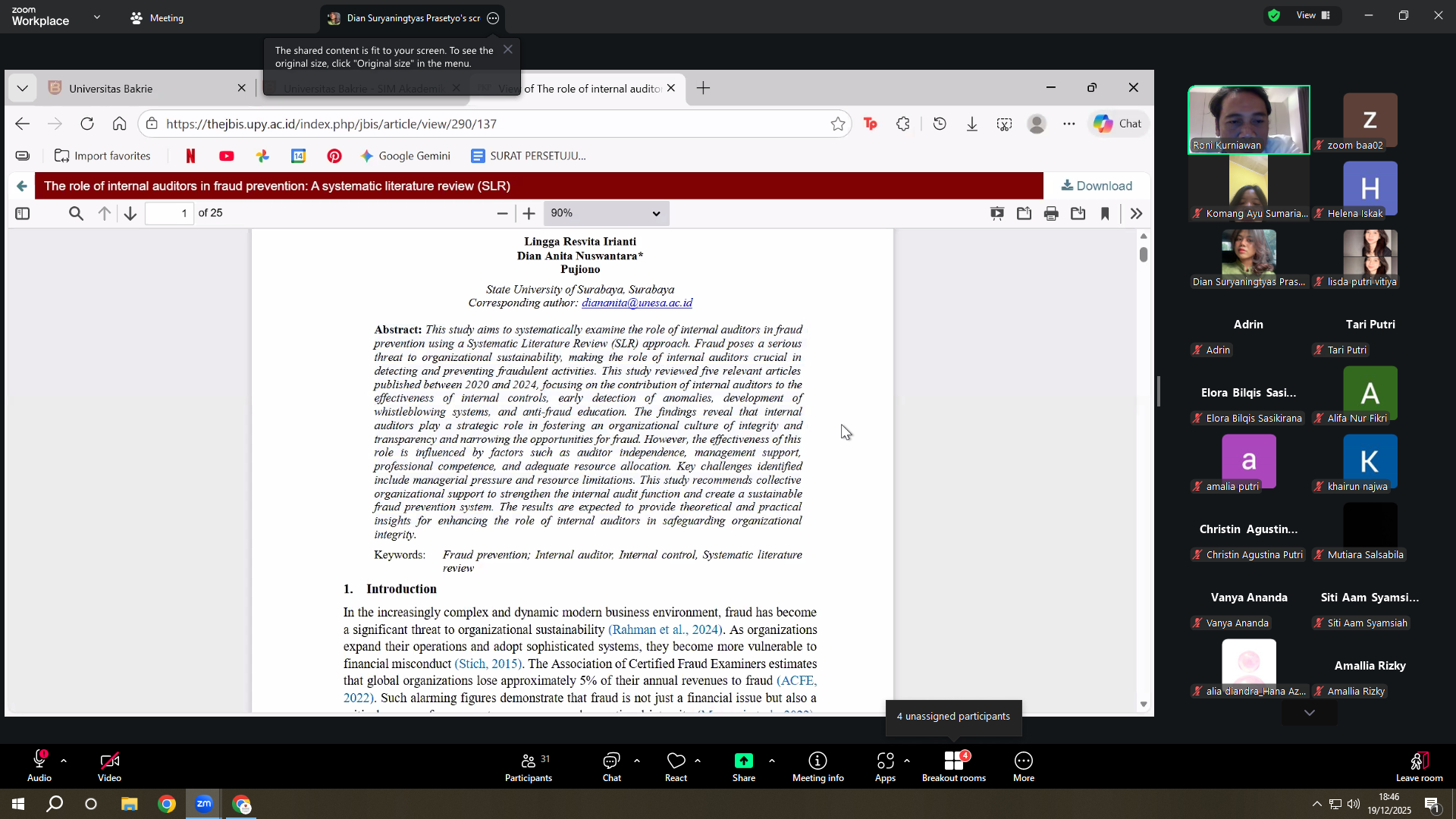Image resolution: width=1456 pixels, height=819 pixels.
Task: Expand reactions options arrow
Action: pyautogui.click(x=698, y=760)
